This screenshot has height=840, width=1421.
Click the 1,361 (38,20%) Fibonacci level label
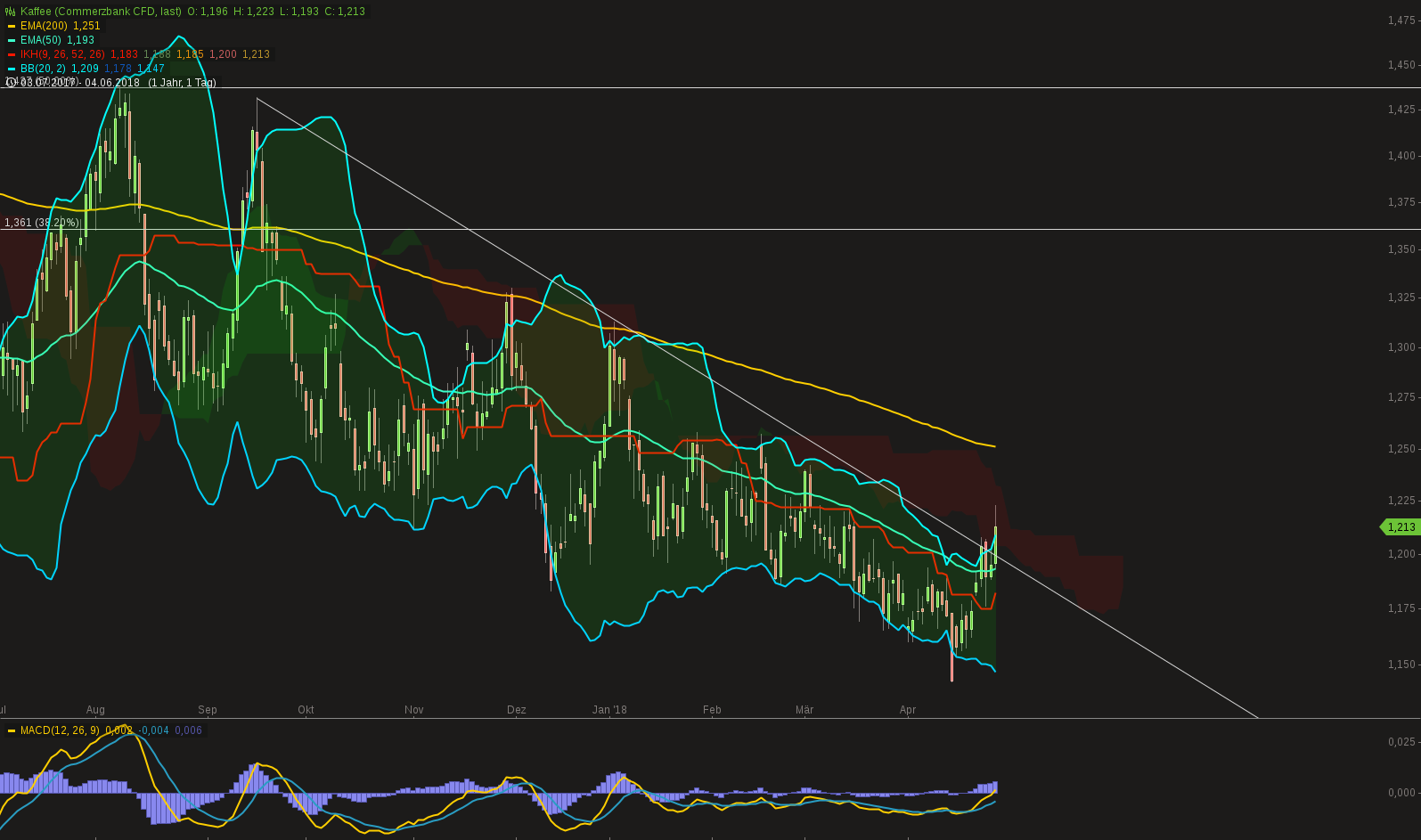coord(41,223)
